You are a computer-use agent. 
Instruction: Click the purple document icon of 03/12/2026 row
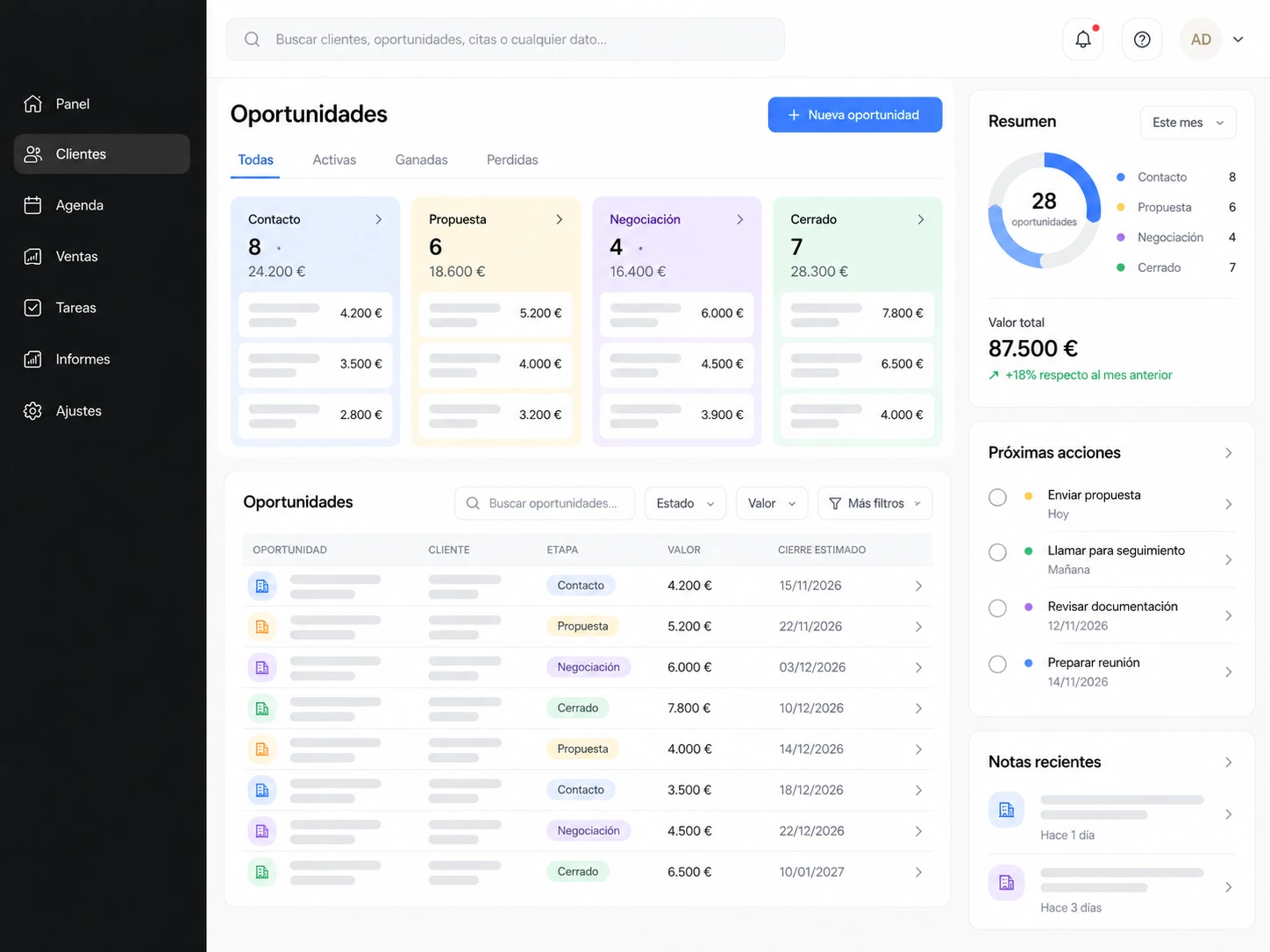pos(262,667)
